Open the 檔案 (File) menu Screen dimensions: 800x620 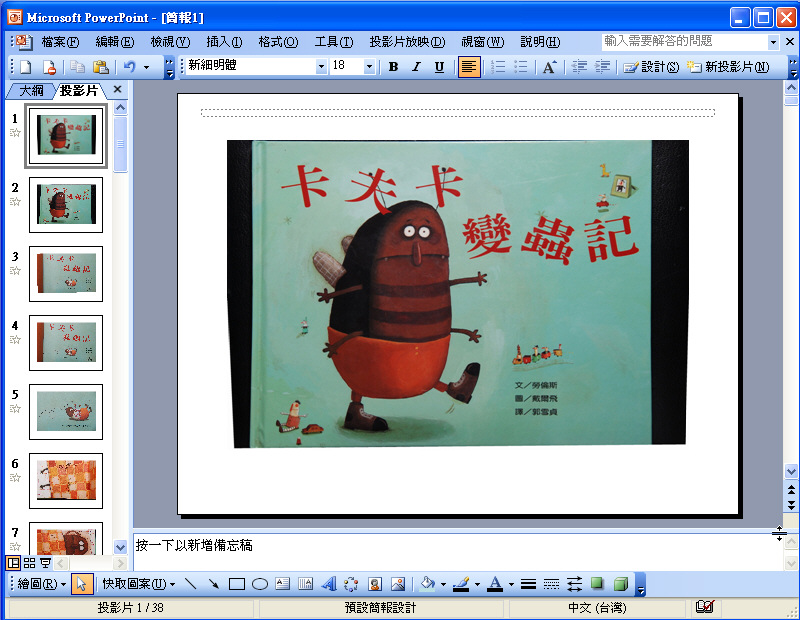(x=60, y=42)
